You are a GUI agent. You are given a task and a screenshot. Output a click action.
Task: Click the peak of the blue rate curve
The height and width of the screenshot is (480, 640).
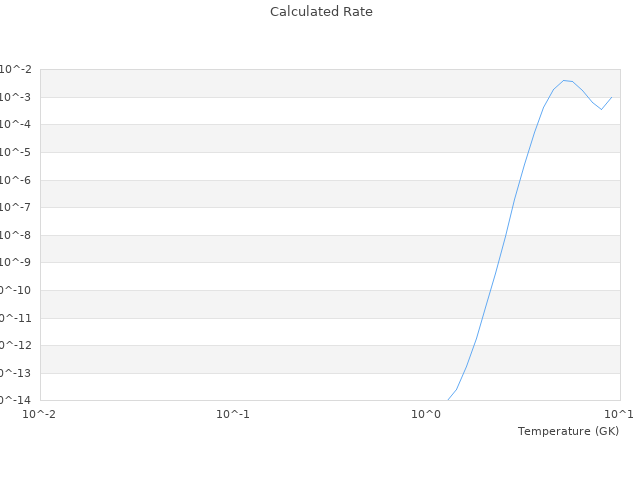(x=564, y=80)
